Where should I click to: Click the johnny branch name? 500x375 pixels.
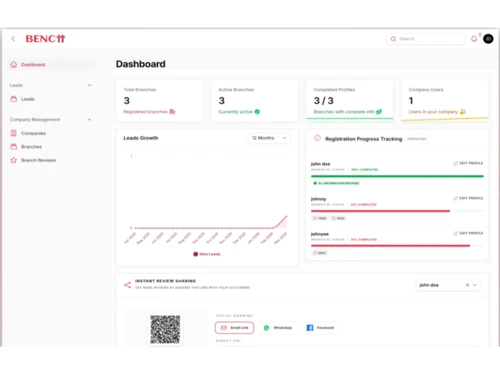318,199
